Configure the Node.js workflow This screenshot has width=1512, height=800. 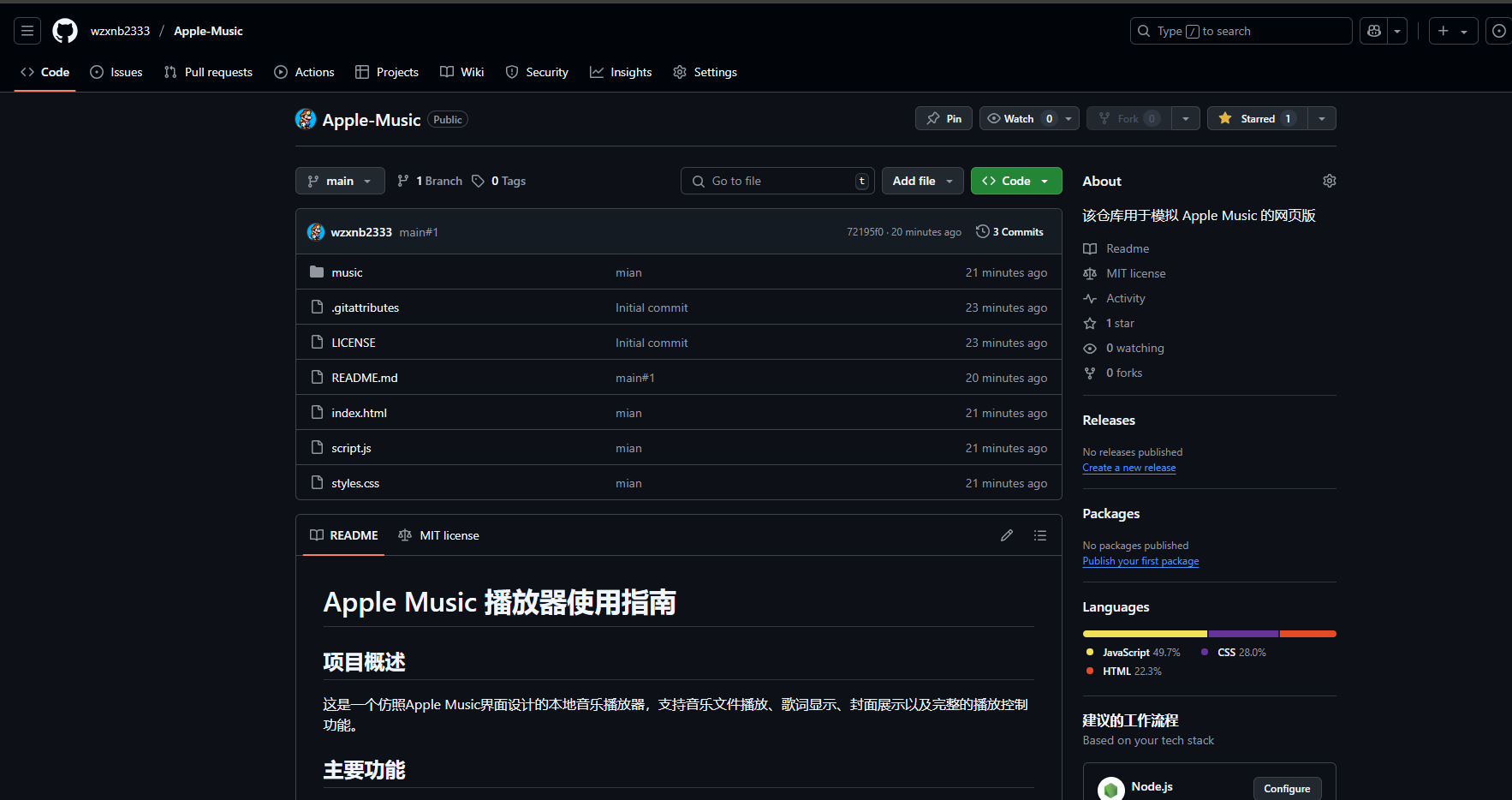pos(1286,788)
